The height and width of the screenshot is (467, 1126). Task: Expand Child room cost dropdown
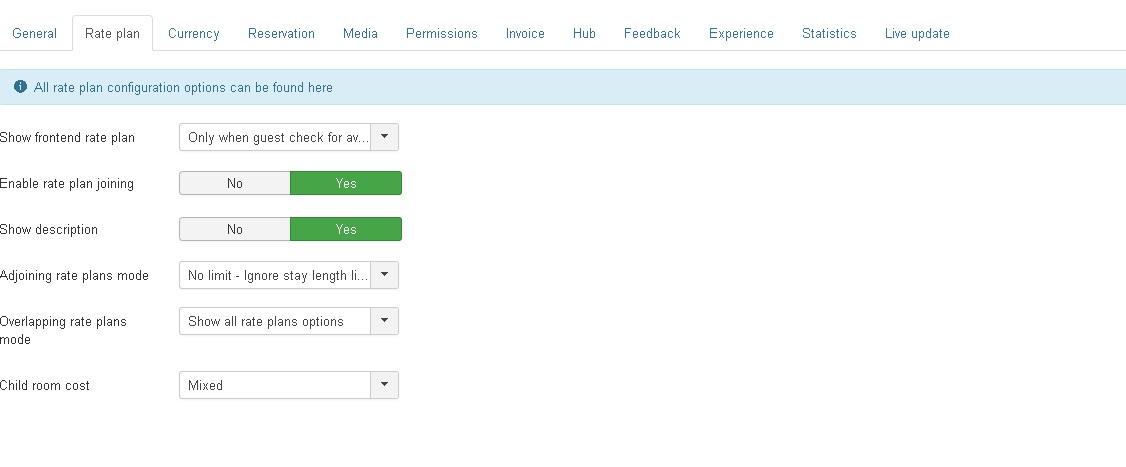288,385
